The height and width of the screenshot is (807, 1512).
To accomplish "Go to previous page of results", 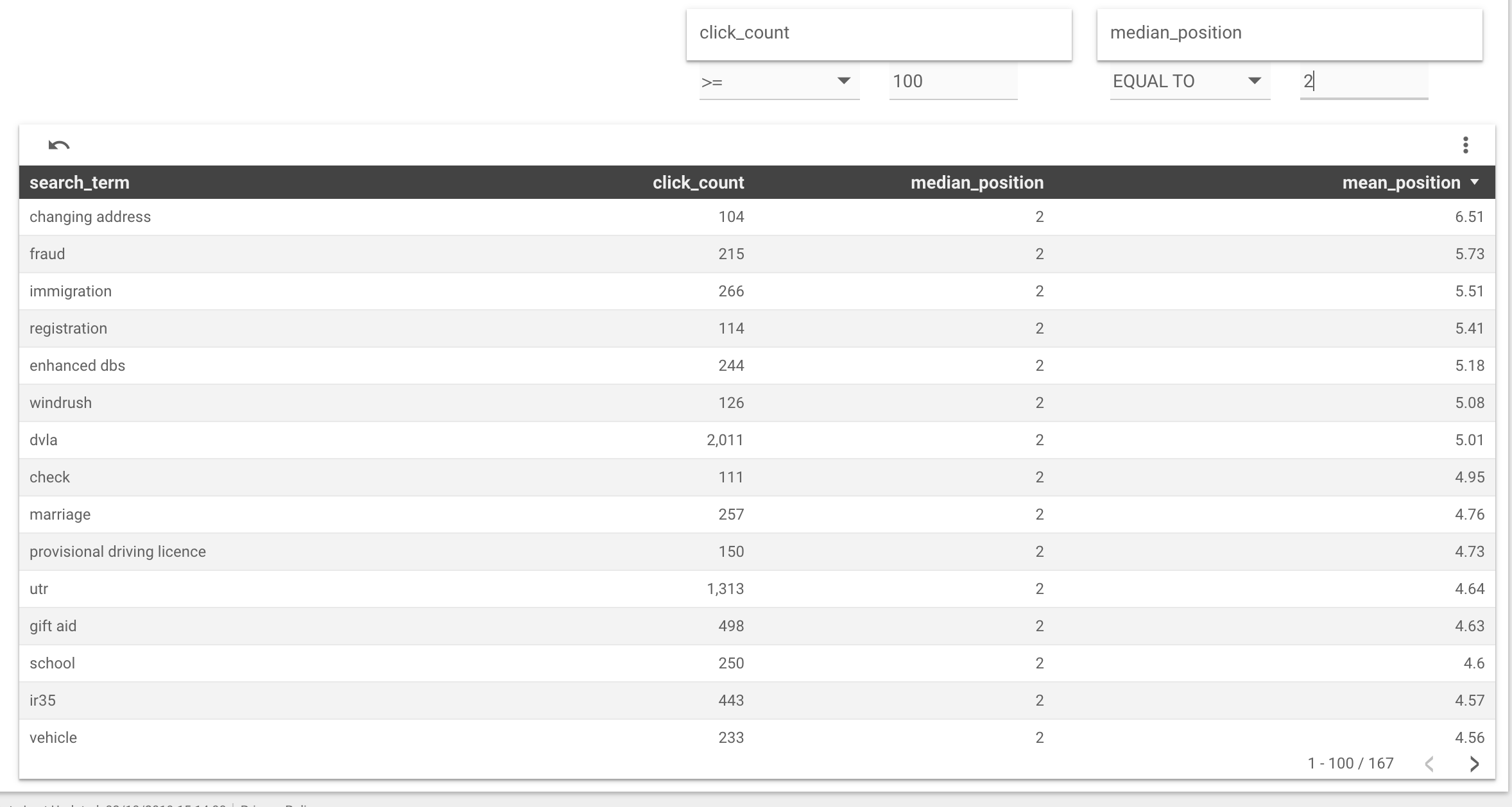I will tap(1429, 763).
